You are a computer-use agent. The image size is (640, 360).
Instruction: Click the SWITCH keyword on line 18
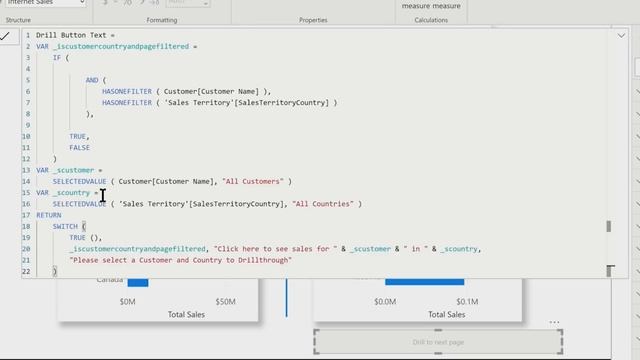(x=65, y=226)
